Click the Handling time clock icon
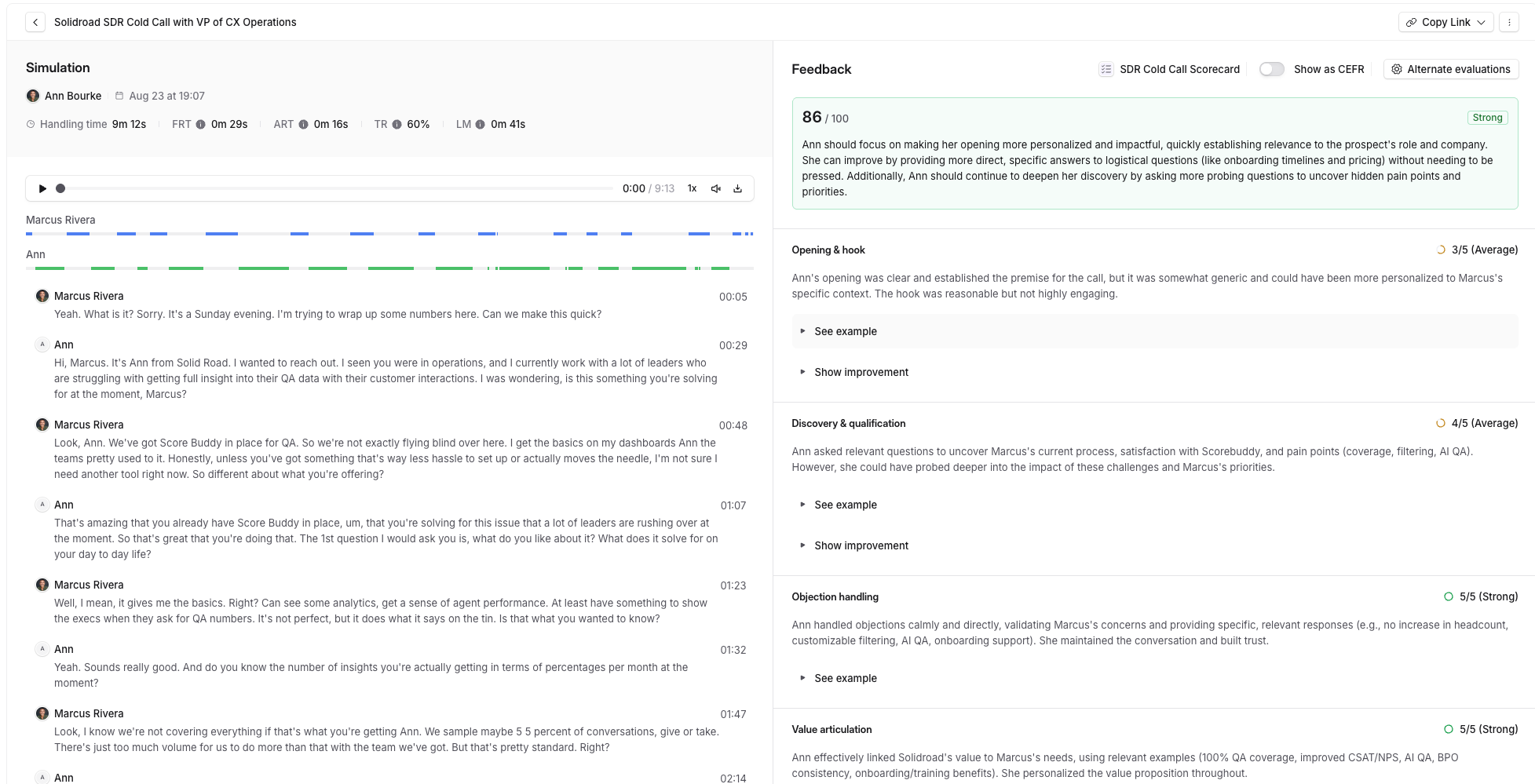Image resolution: width=1535 pixels, height=784 pixels. pos(31,124)
